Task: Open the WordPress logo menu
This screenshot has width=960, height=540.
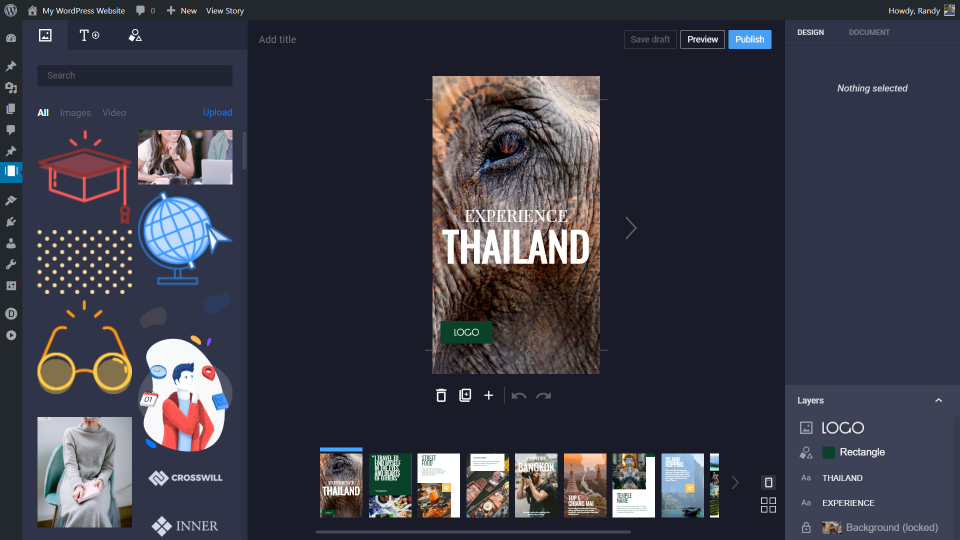Action: pos(11,10)
